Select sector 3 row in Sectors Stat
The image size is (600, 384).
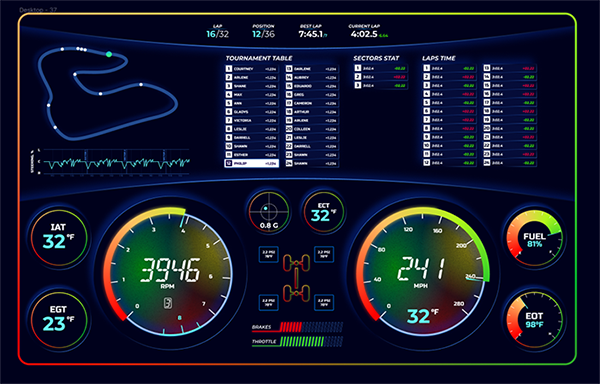click(381, 85)
